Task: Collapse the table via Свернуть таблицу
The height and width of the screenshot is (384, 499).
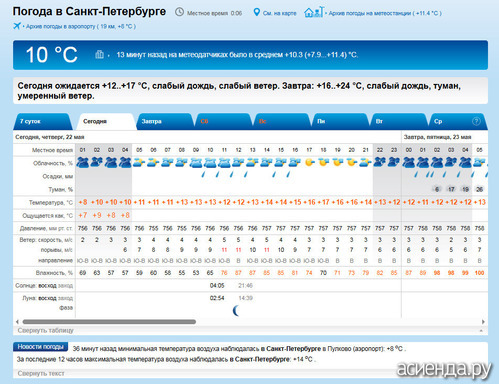Action: (45, 330)
